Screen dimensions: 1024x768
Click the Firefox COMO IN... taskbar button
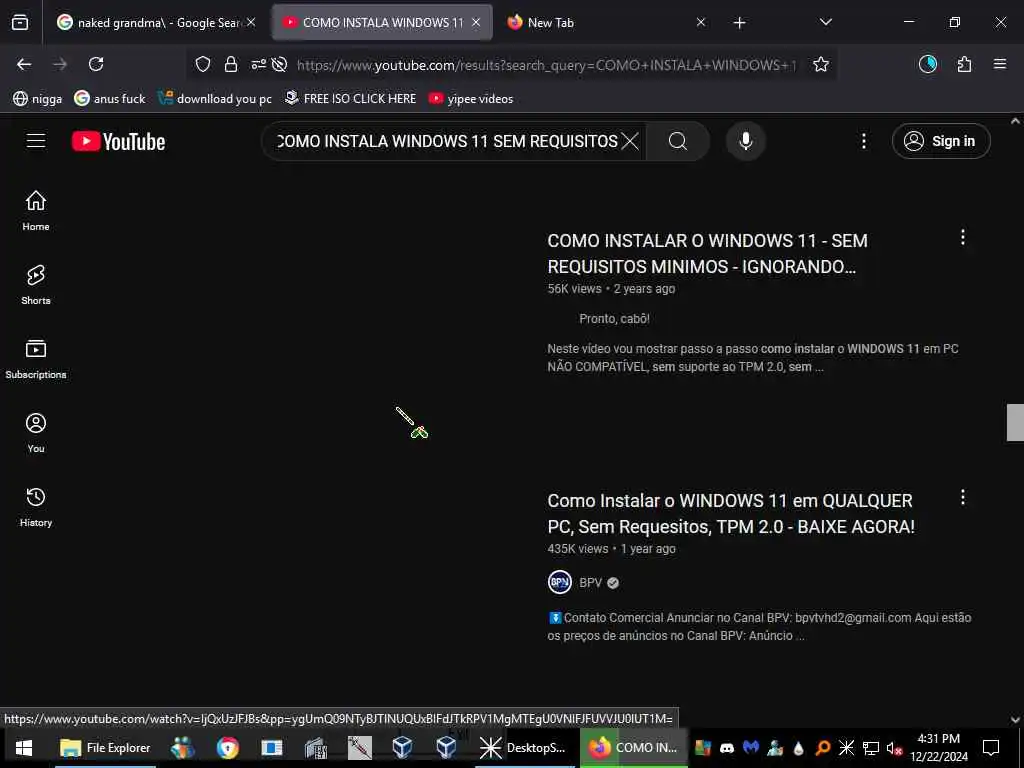[633, 748]
